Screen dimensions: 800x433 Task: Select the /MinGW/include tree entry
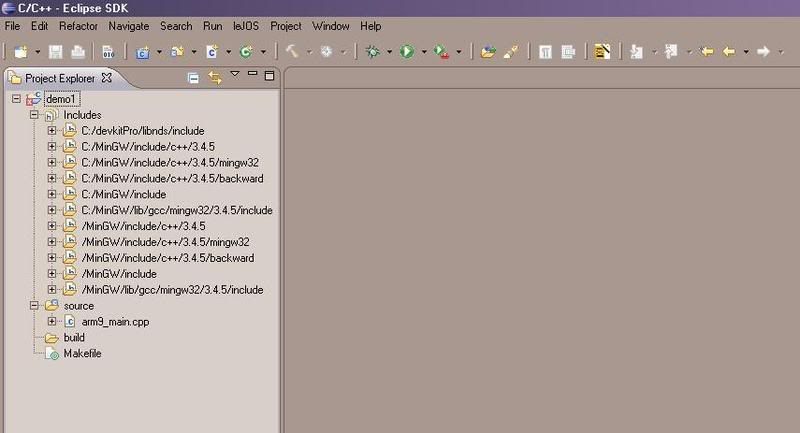click(x=119, y=274)
